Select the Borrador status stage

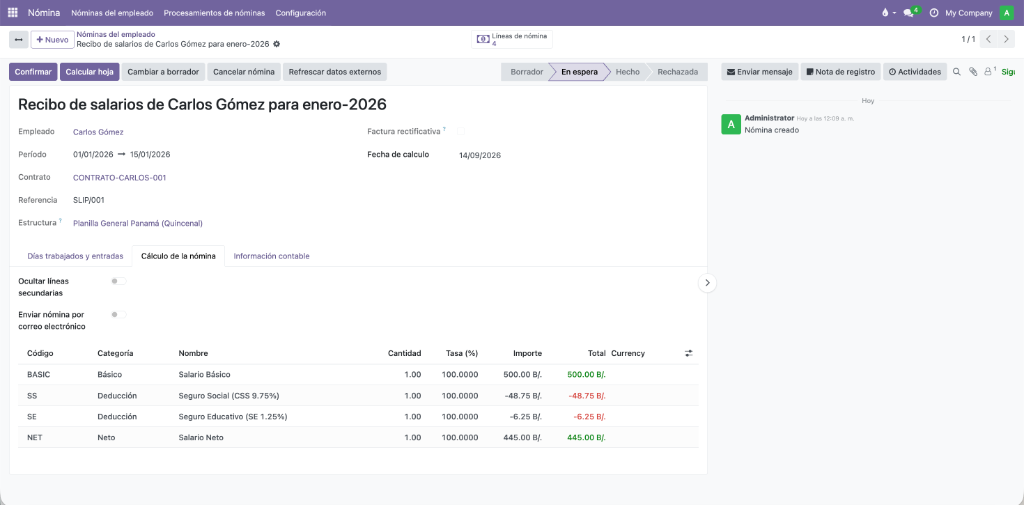point(526,72)
